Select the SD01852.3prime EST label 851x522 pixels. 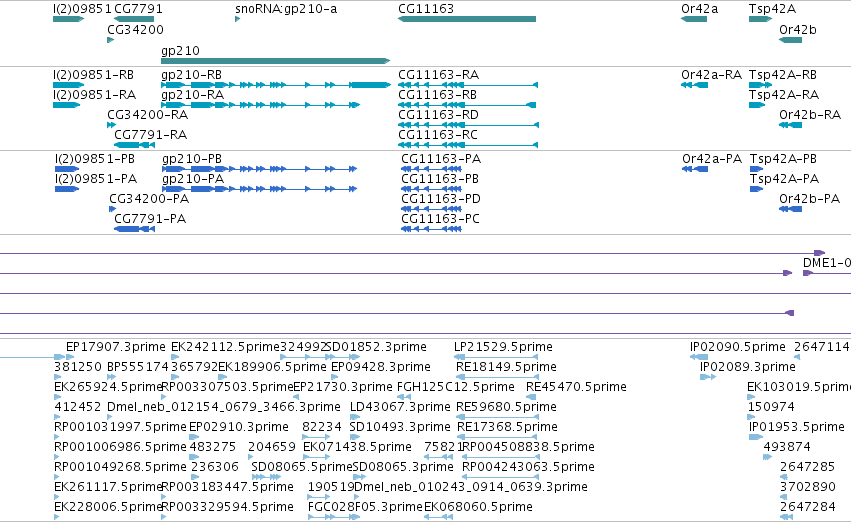click(376, 347)
